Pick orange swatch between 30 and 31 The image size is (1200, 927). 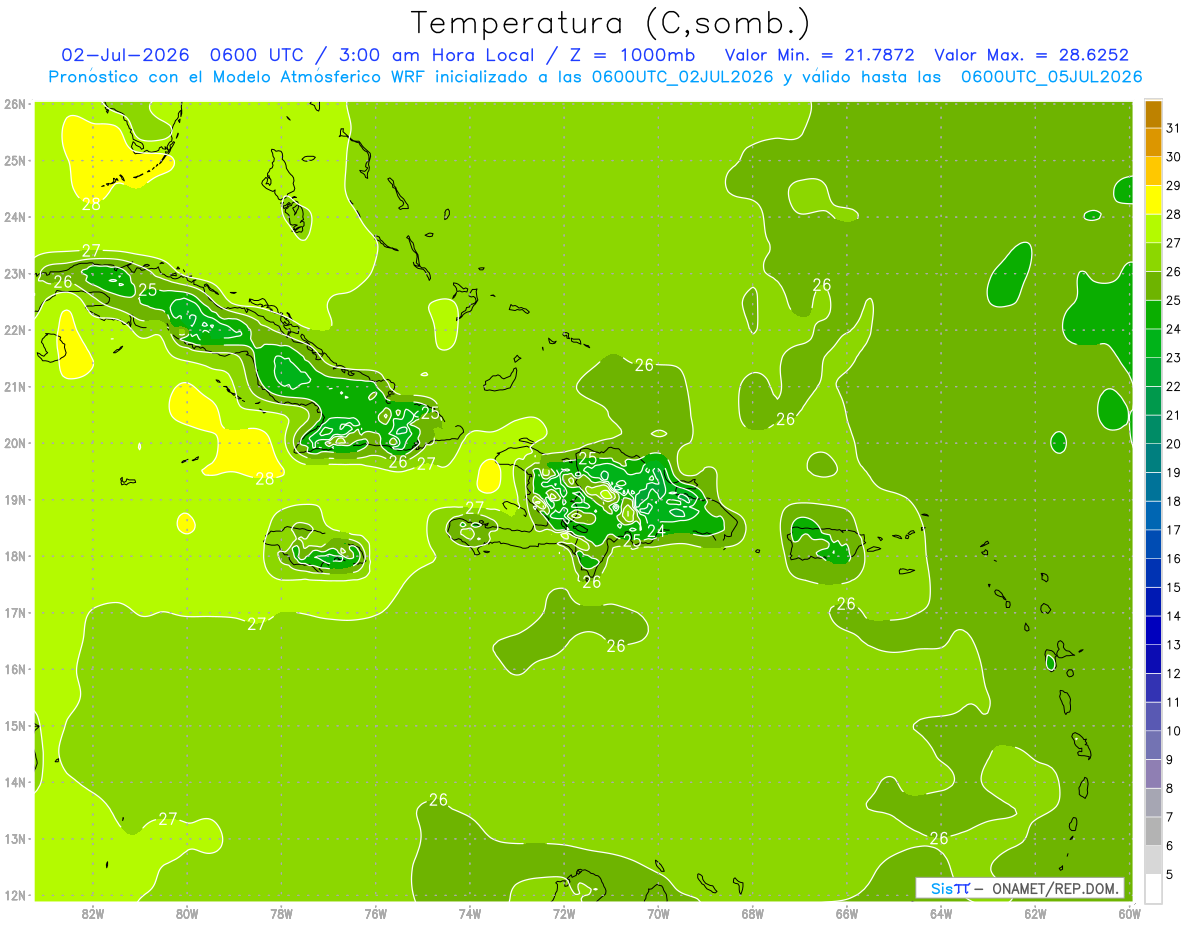[1154, 143]
